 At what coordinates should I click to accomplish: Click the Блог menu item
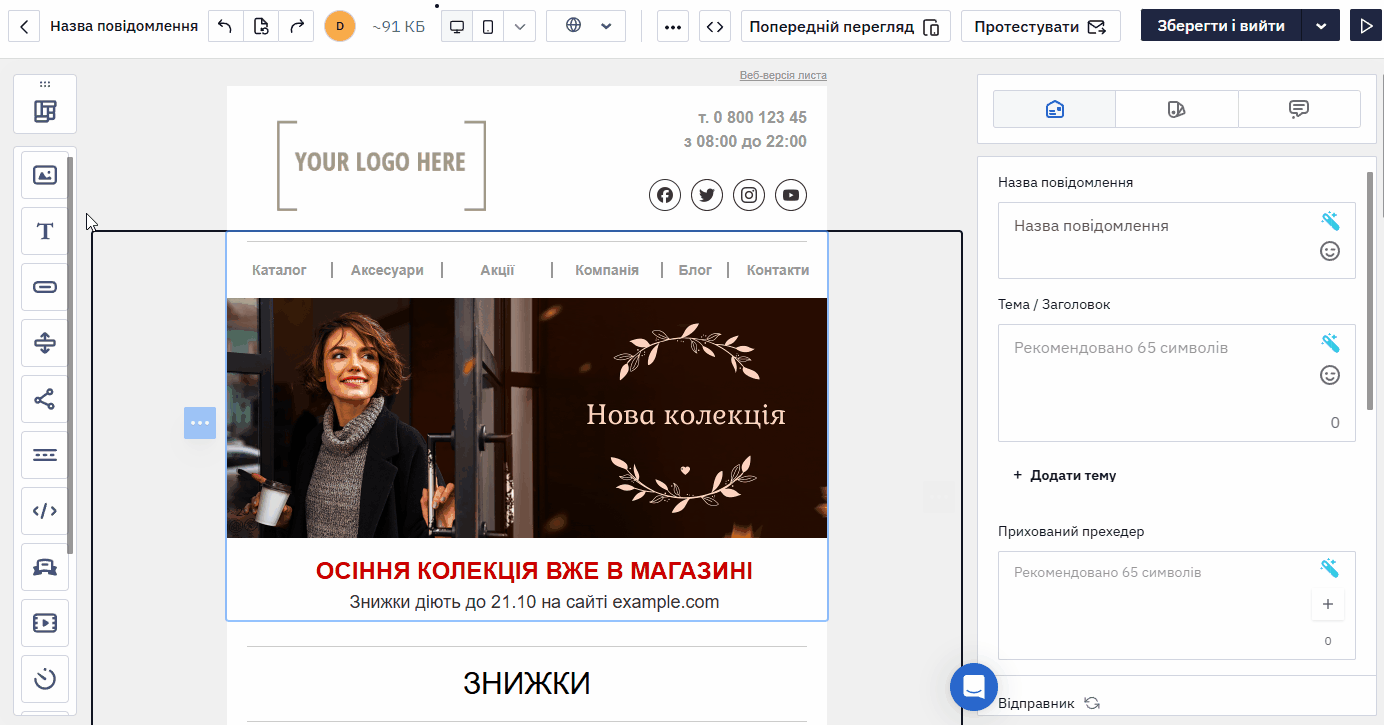(695, 270)
